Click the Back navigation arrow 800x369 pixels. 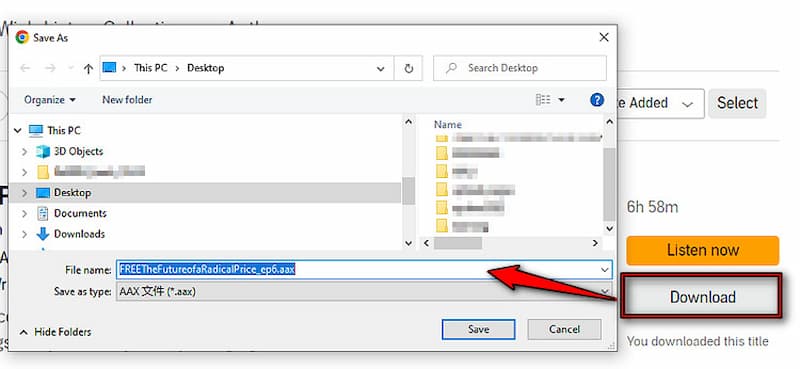click(25, 68)
